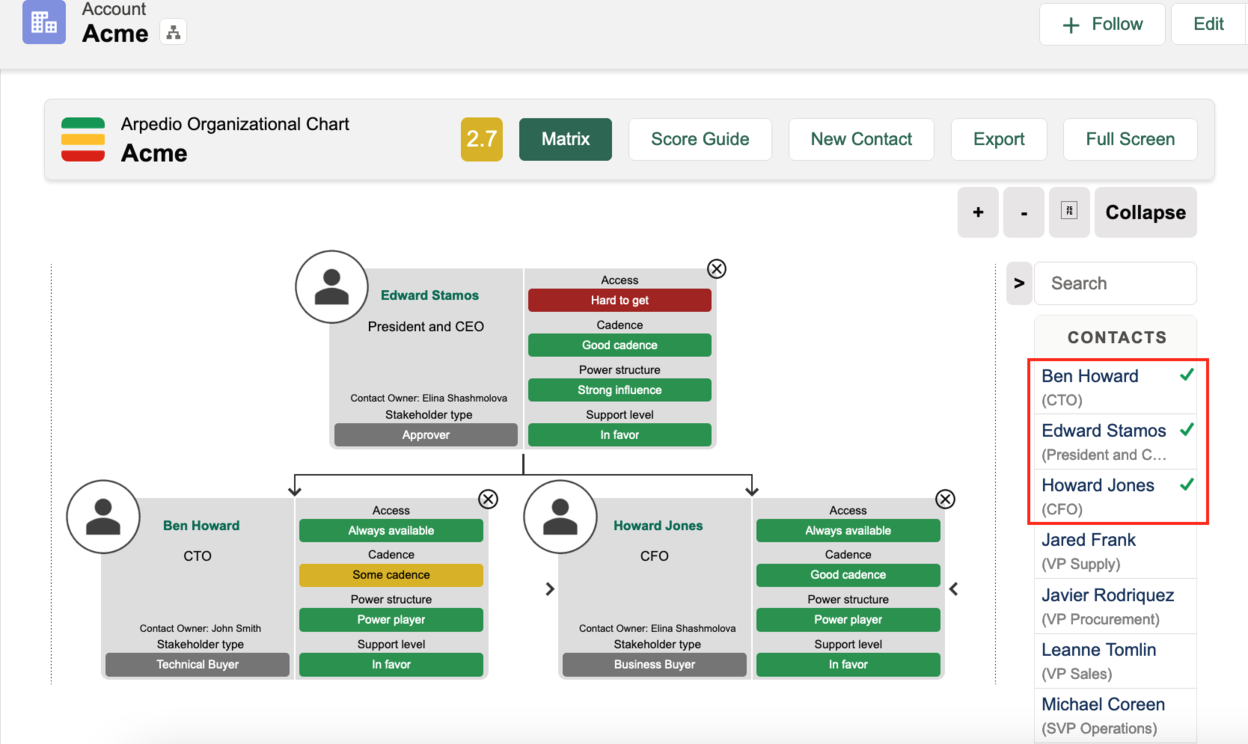Click Edward Stamos 'Strong influence' tag
The image size is (1248, 744).
pos(620,390)
